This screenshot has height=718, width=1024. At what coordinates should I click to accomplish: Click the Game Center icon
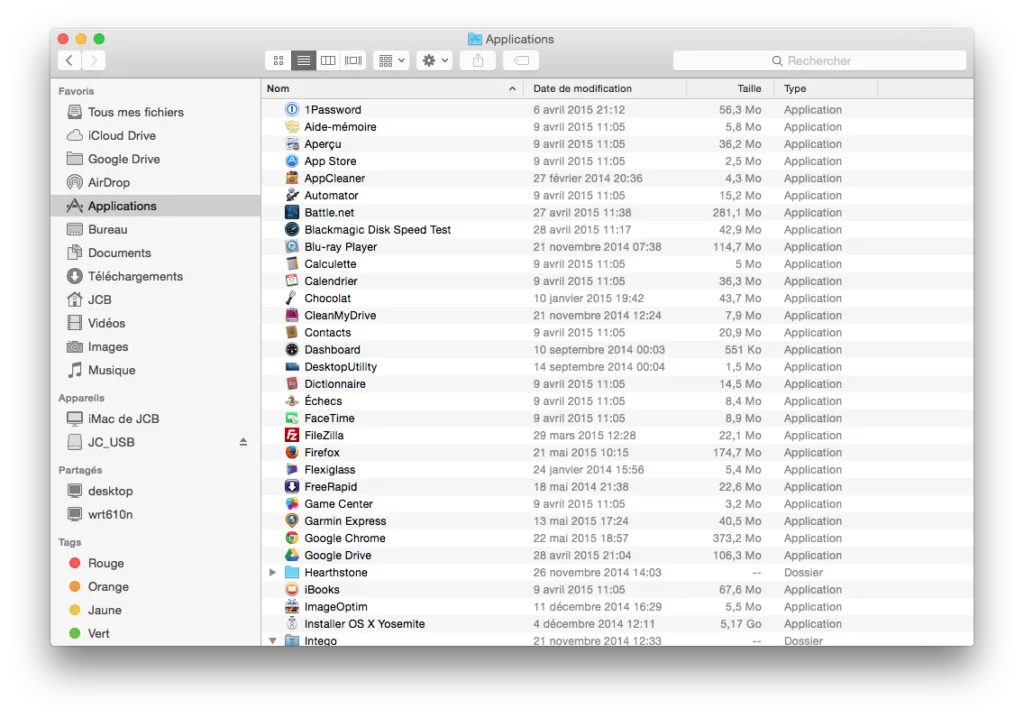pos(292,504)
